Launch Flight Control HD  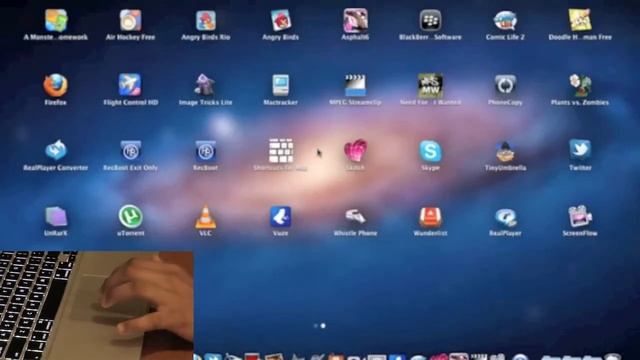coord(131,85)
